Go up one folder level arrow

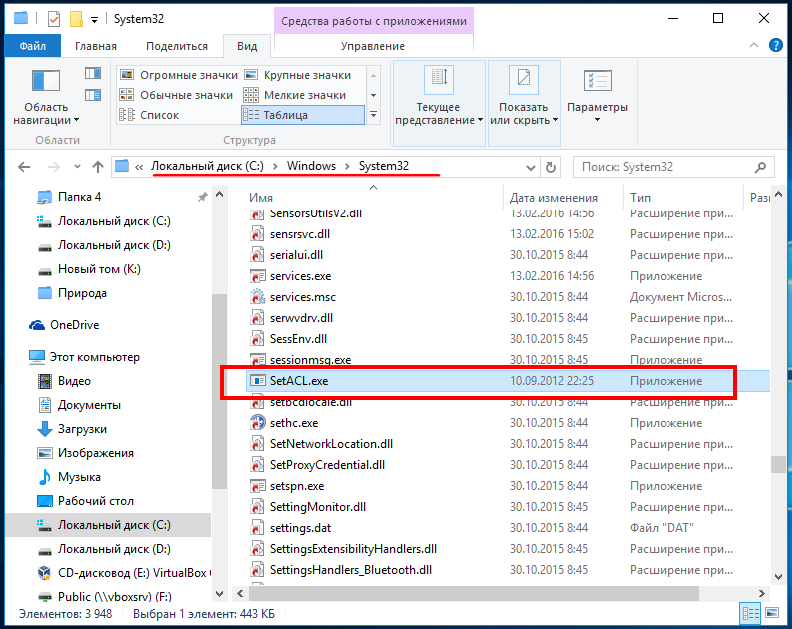coord(97,167)
